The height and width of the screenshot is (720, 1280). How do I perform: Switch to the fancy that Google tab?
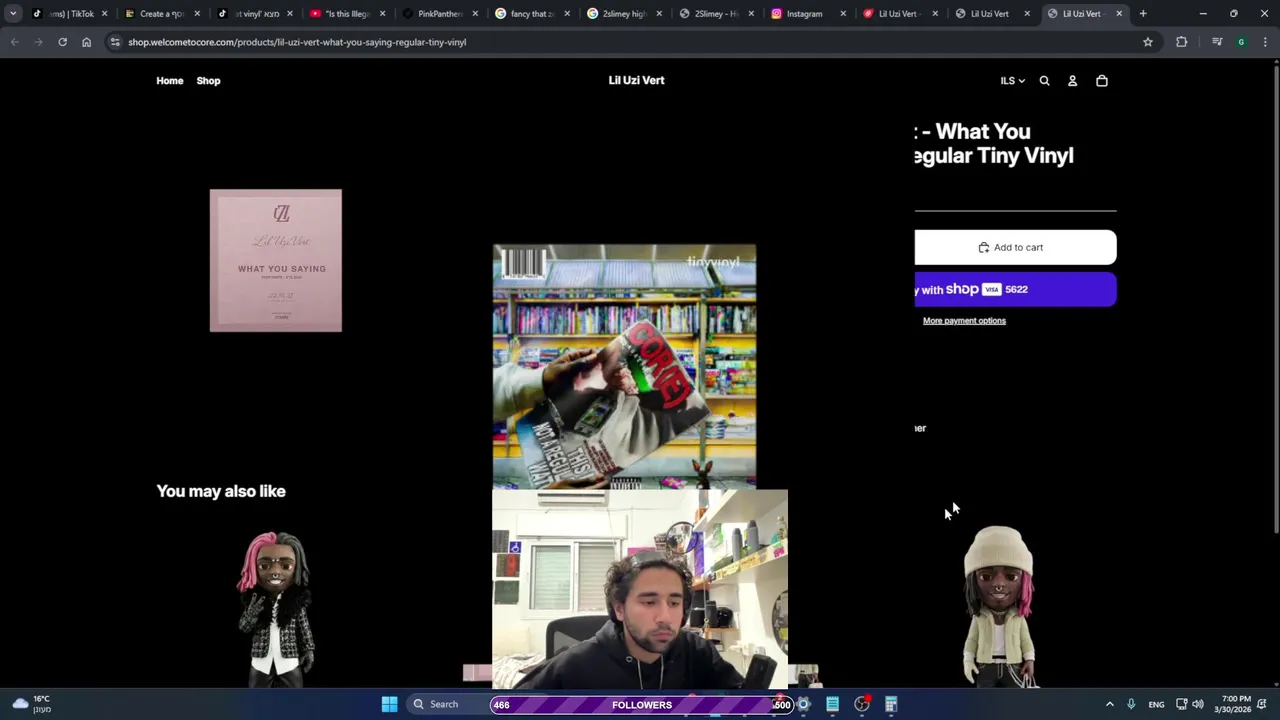[x=532, y=14]
